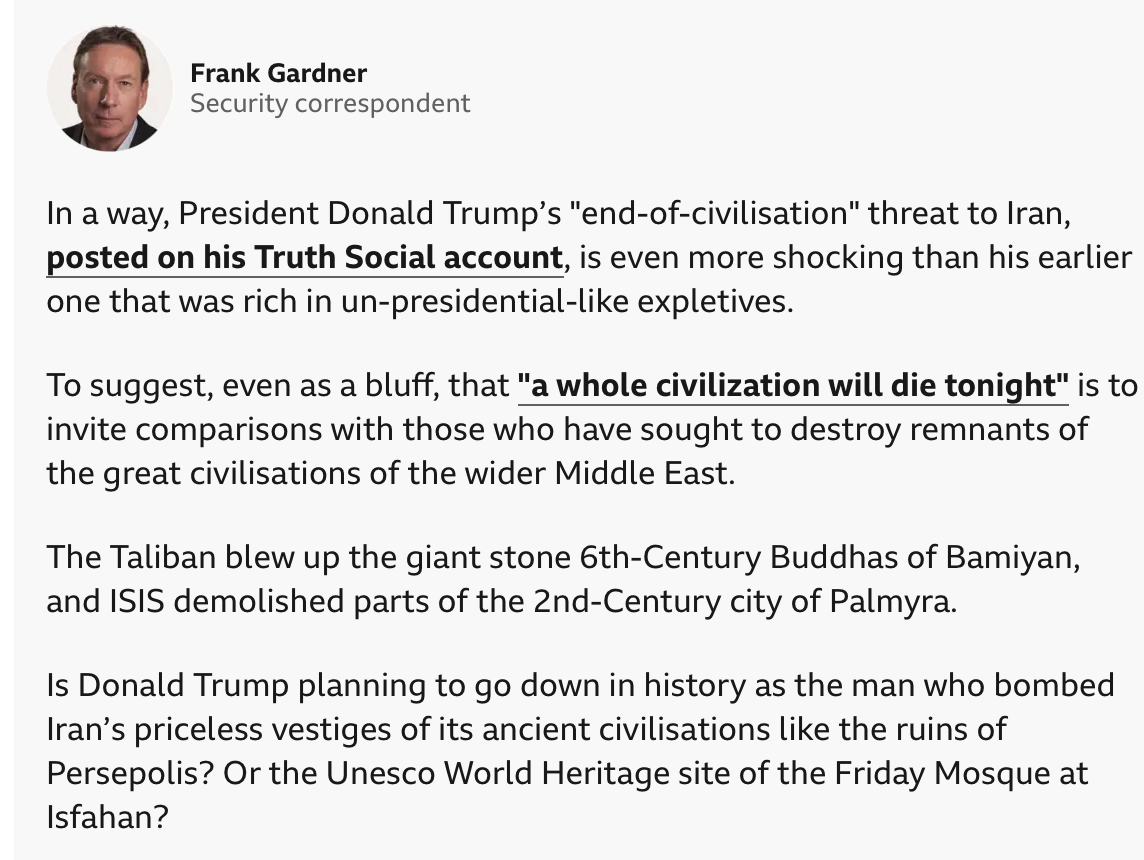Click the Frank Gardner author name
The image size is (1144, 860).
[278, 73]
